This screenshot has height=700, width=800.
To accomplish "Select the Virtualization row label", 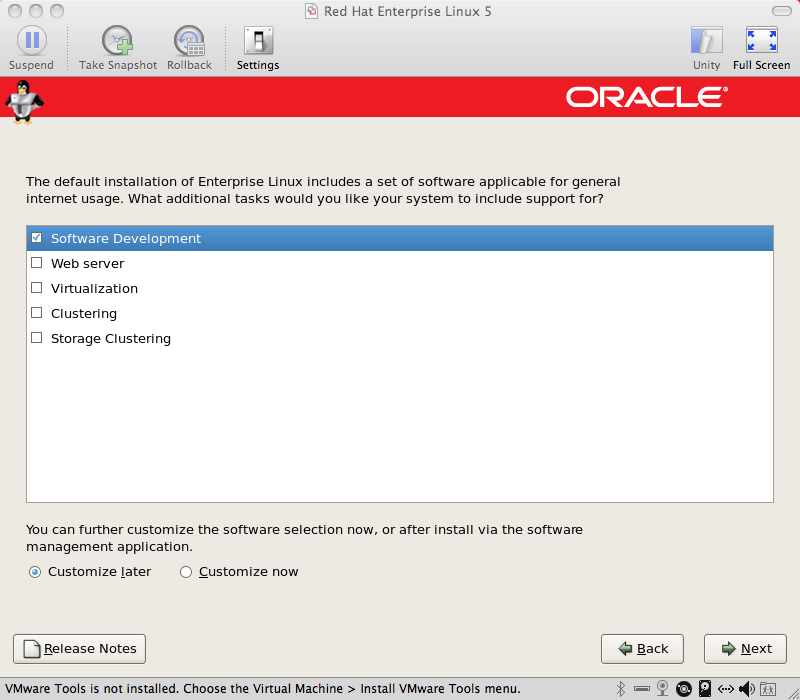I will [x=94, y=288].
